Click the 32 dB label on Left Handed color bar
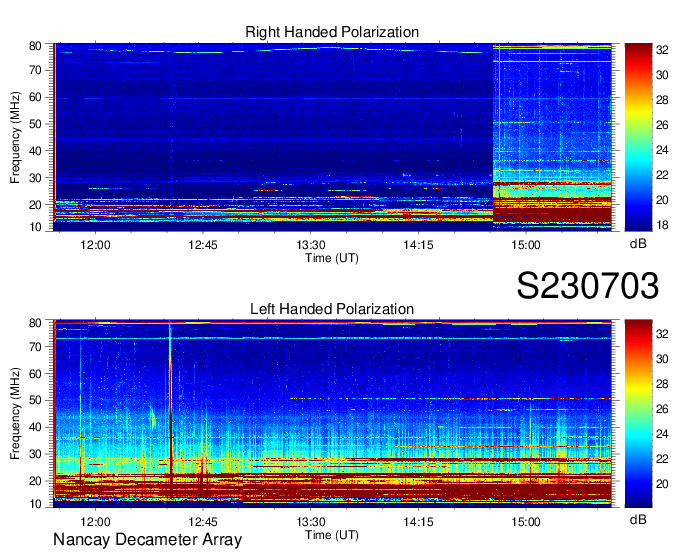 [x=662, y=334]
